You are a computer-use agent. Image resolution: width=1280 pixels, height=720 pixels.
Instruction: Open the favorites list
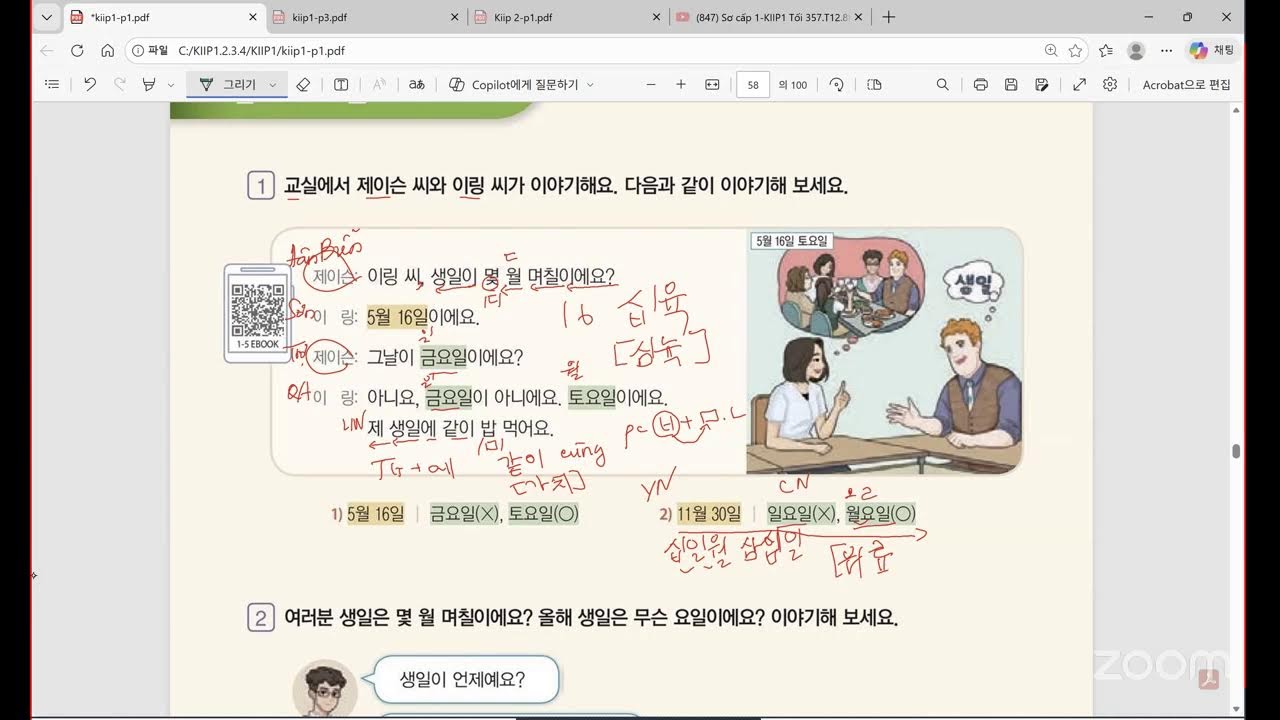(1105, 51)
